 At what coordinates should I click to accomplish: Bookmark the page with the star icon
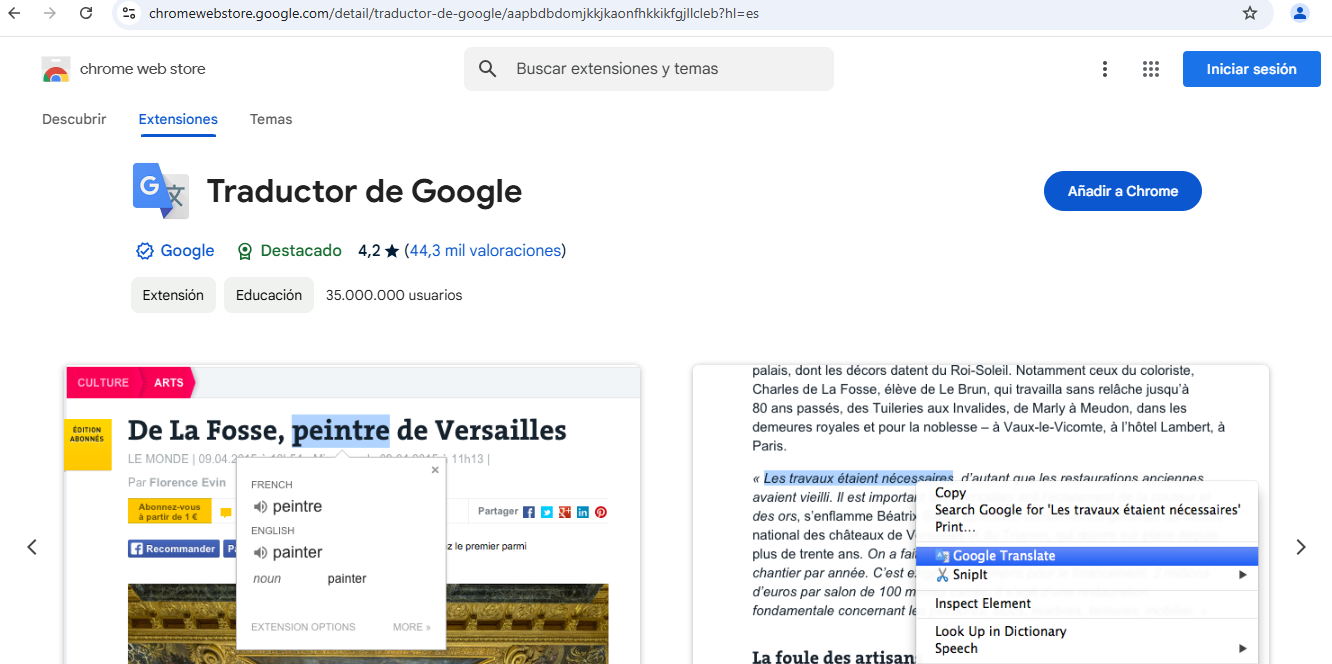tap(1250, 14)
